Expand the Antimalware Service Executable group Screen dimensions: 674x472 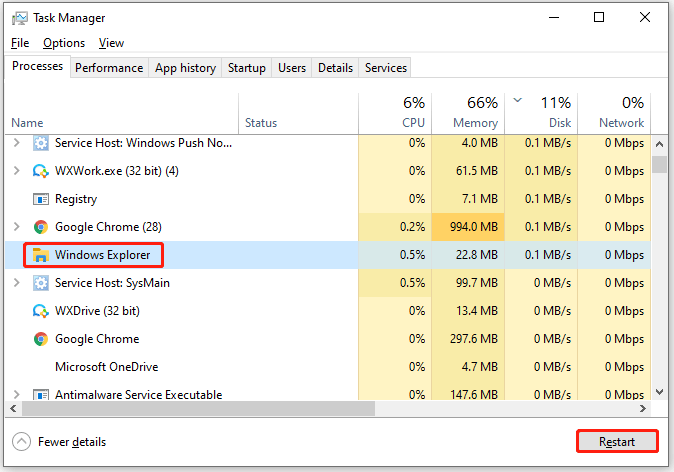coord(16,394)
